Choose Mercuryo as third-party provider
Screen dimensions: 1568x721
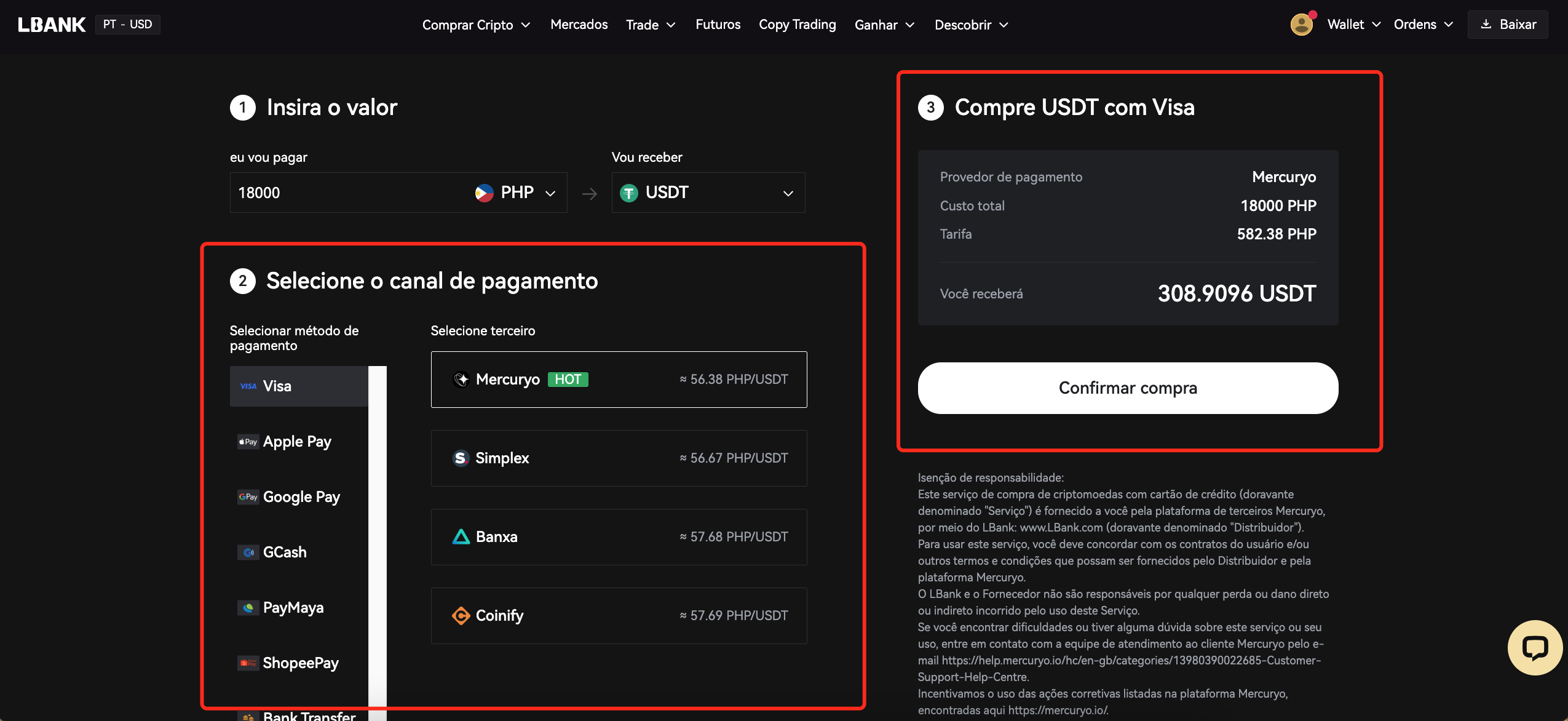619,380
